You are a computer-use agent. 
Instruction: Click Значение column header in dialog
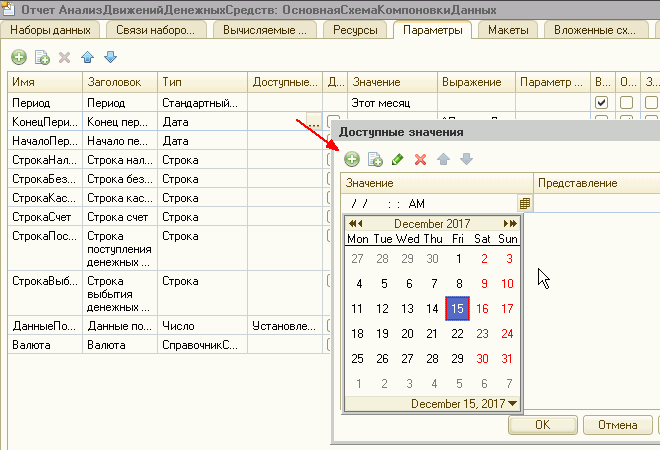pyautogui.click(x=437, y=183)
